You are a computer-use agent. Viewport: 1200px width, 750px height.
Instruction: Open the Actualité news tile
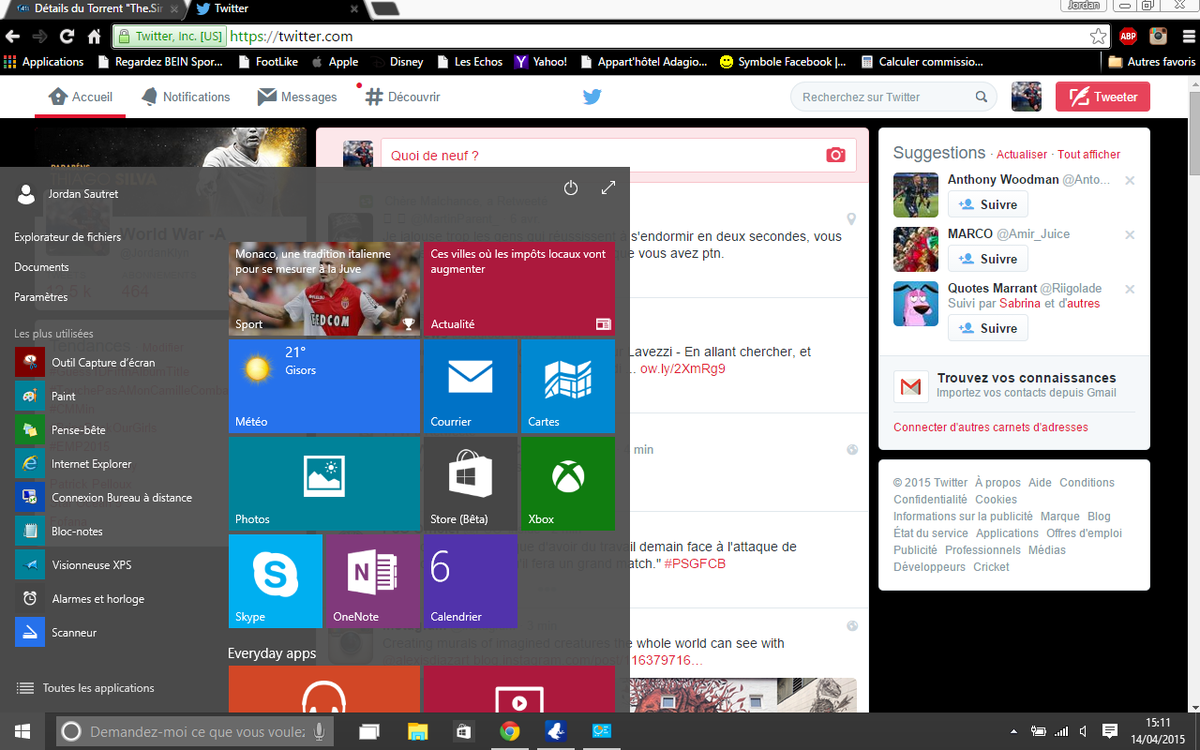[519, 288]
